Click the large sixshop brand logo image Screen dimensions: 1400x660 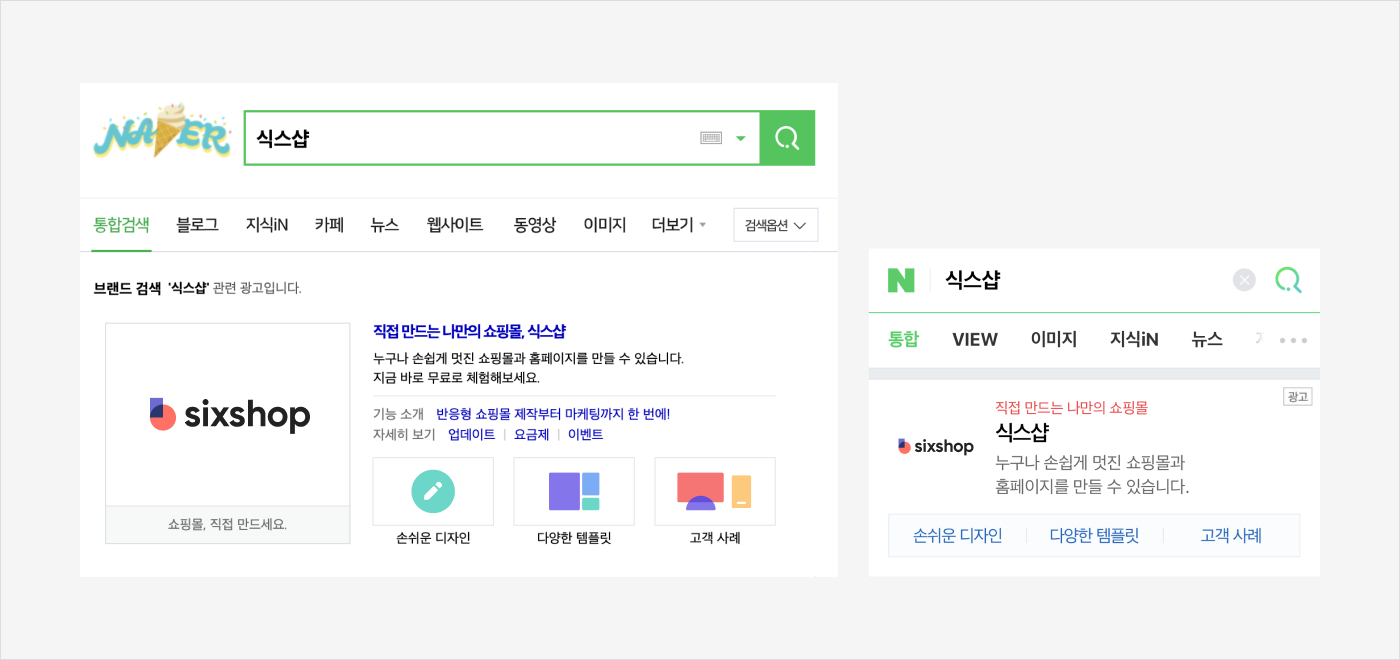[228, 415]
